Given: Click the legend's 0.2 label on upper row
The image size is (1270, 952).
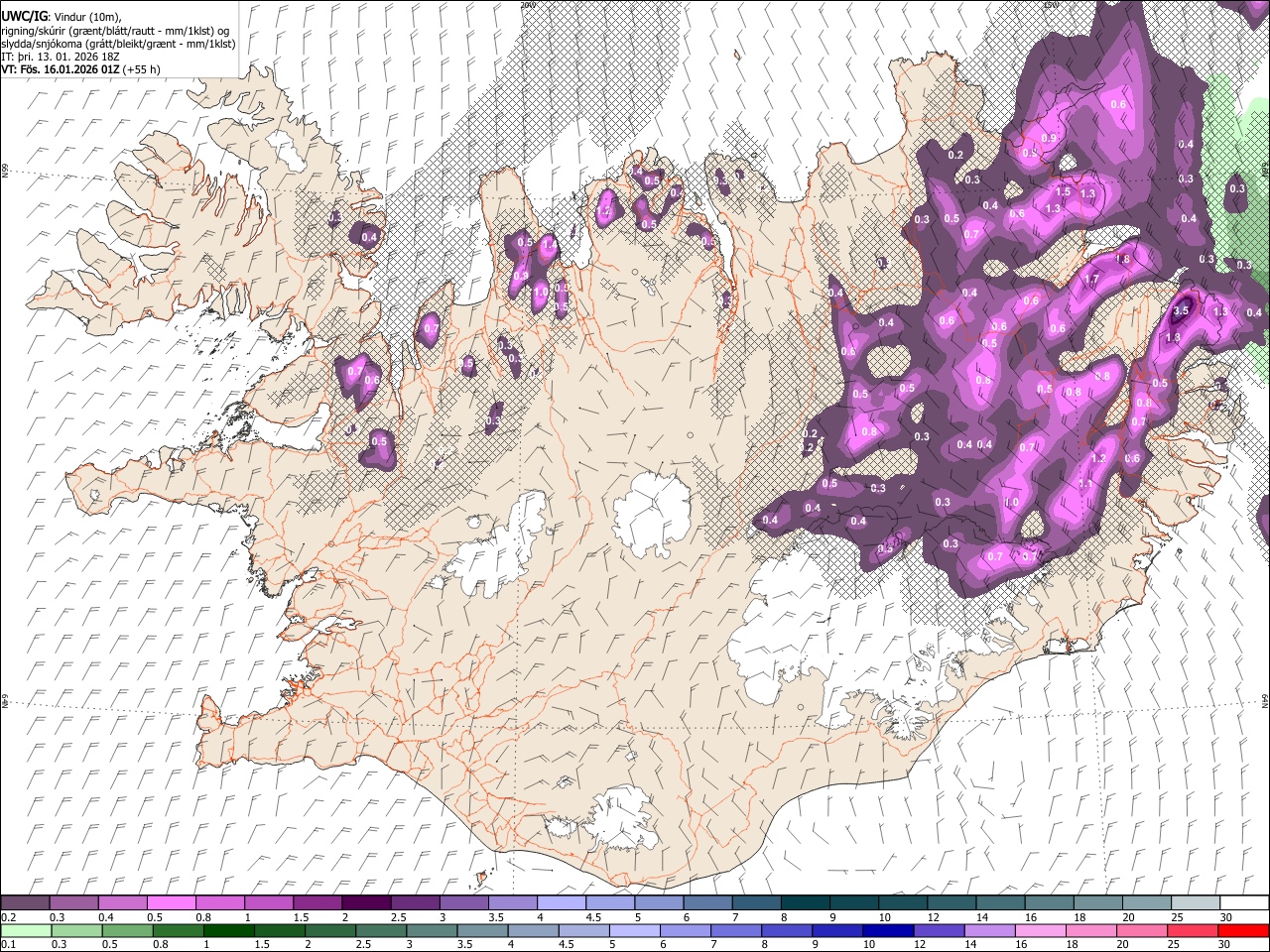Looking at the screenshot, I should point(8,917).
